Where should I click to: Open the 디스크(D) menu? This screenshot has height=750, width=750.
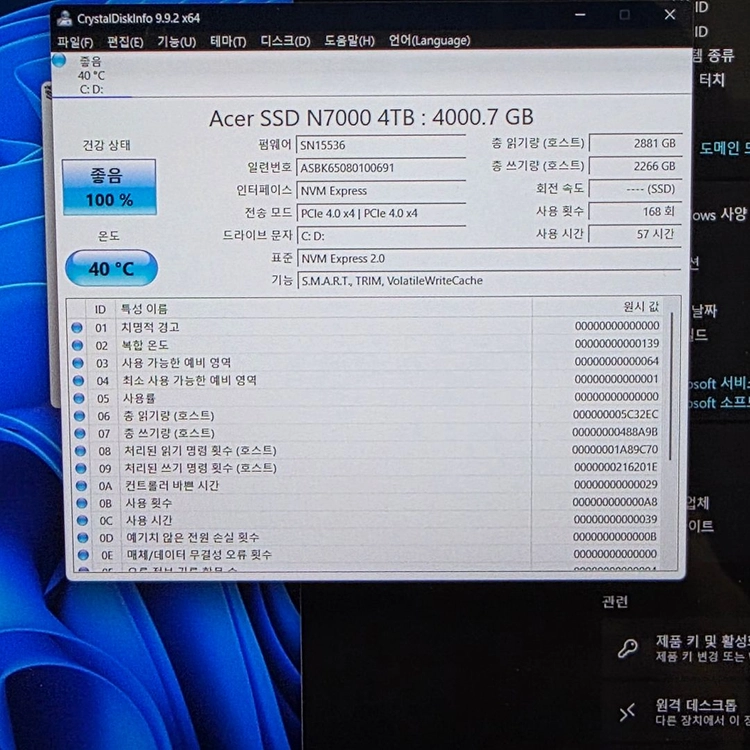[285, 41]
